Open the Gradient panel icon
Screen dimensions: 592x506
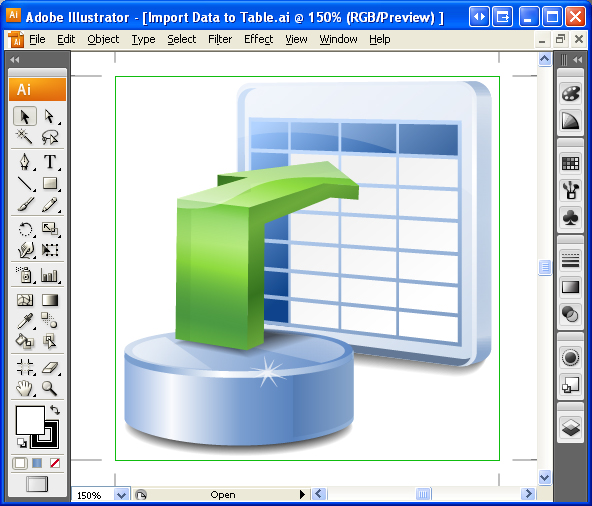click(570, 287)
